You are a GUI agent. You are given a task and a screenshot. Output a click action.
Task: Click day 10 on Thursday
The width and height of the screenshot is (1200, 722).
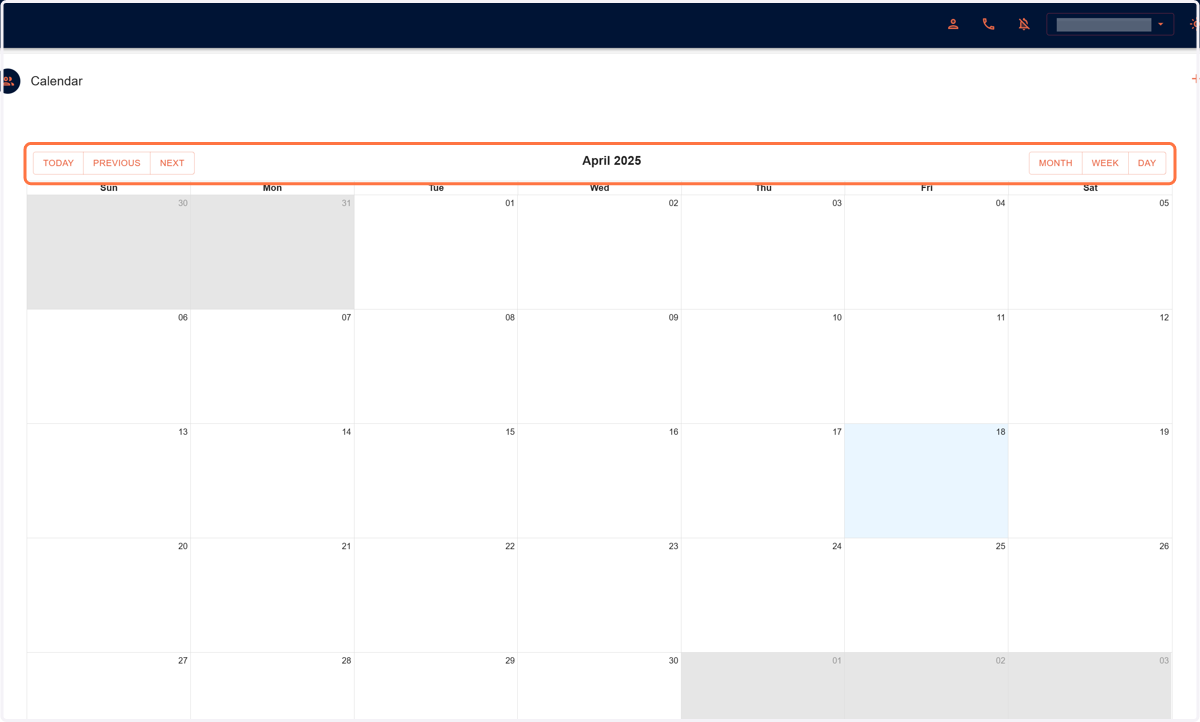coord(763,367)
